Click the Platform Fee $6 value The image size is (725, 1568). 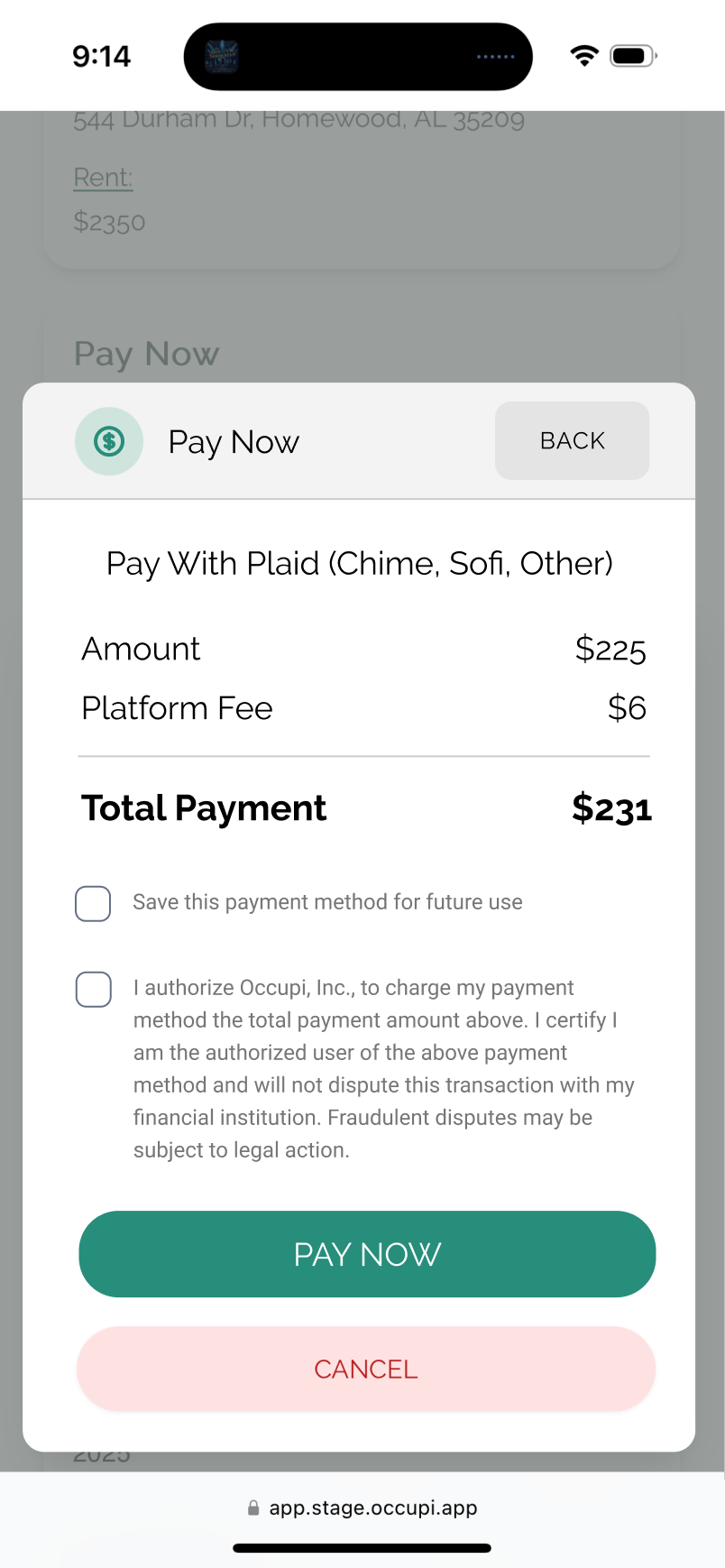click(x=627, y=708)
